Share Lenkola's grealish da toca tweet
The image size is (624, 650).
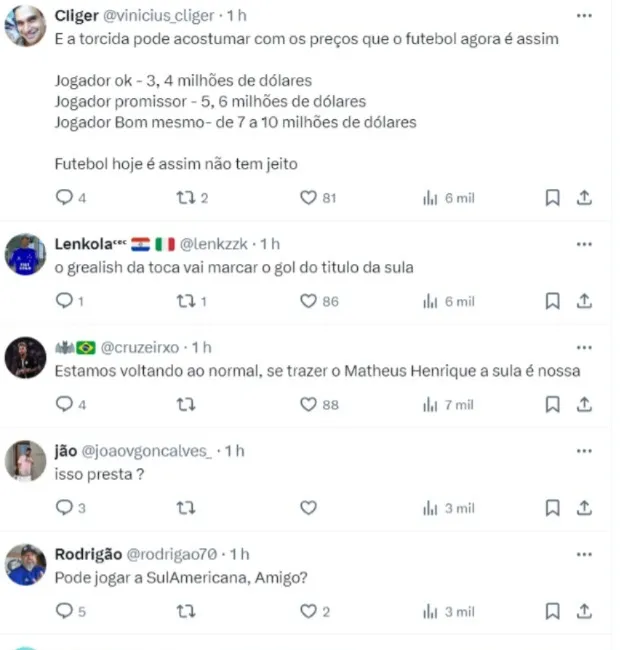tap(584, 301)
